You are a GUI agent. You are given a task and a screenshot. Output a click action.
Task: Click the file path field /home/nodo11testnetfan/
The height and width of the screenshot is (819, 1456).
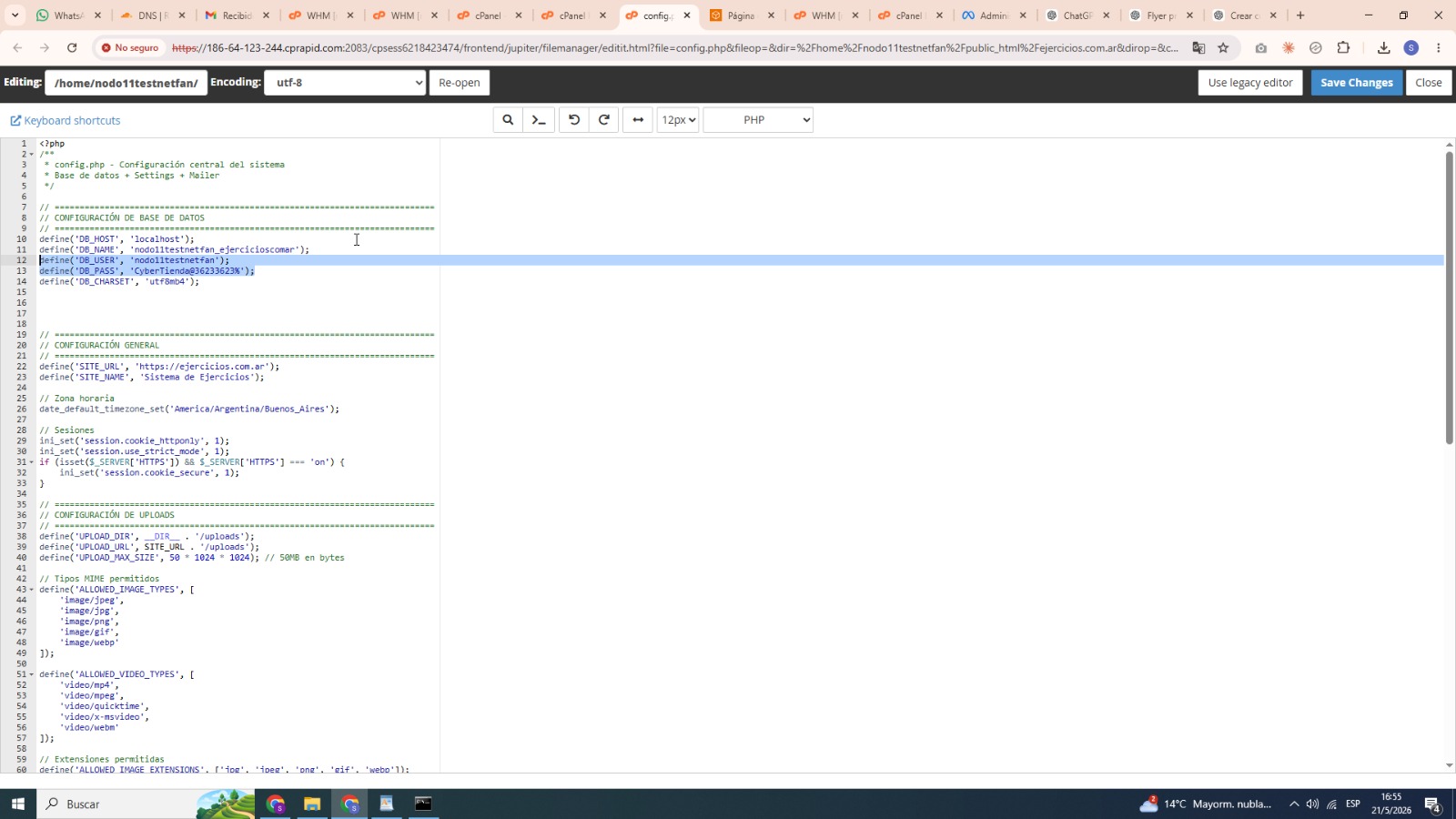tap(126, 83)
